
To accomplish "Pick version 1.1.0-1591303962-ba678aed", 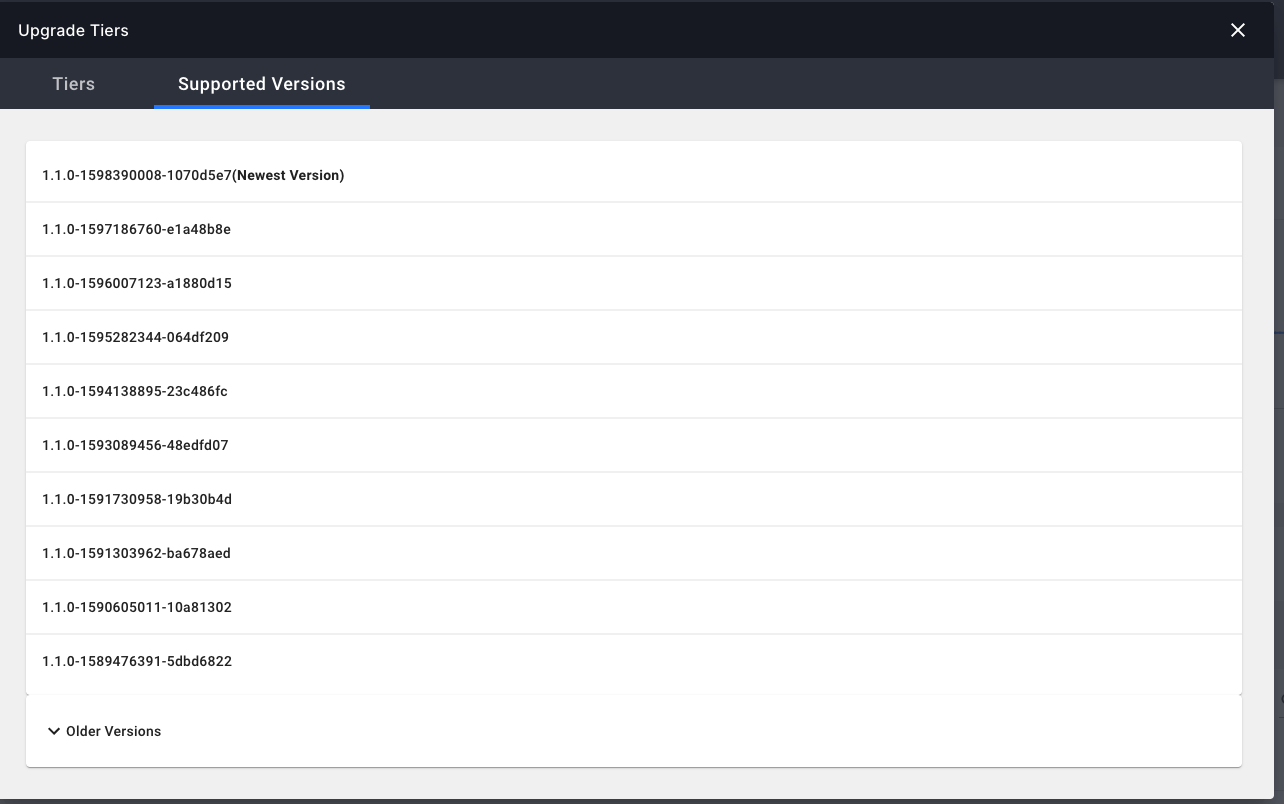I will click(136, 553).
